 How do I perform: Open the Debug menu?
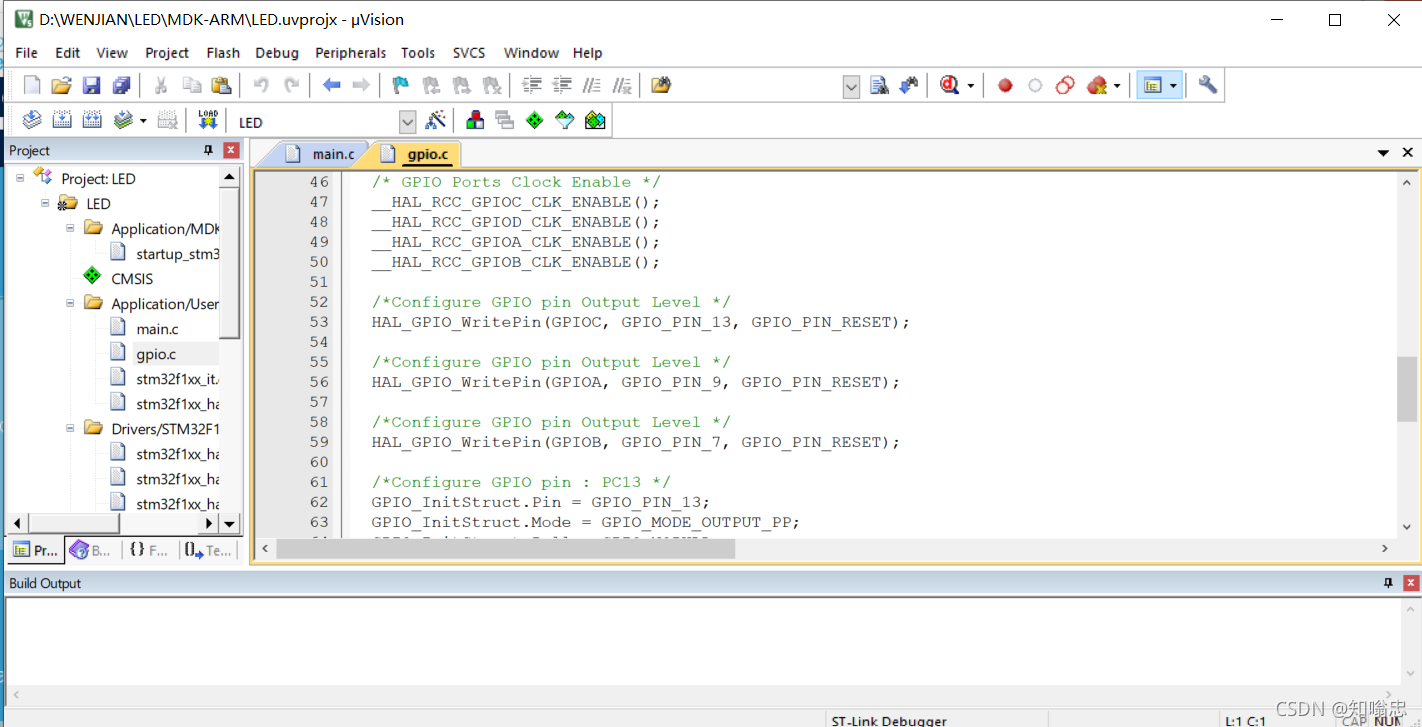(277, 53)
